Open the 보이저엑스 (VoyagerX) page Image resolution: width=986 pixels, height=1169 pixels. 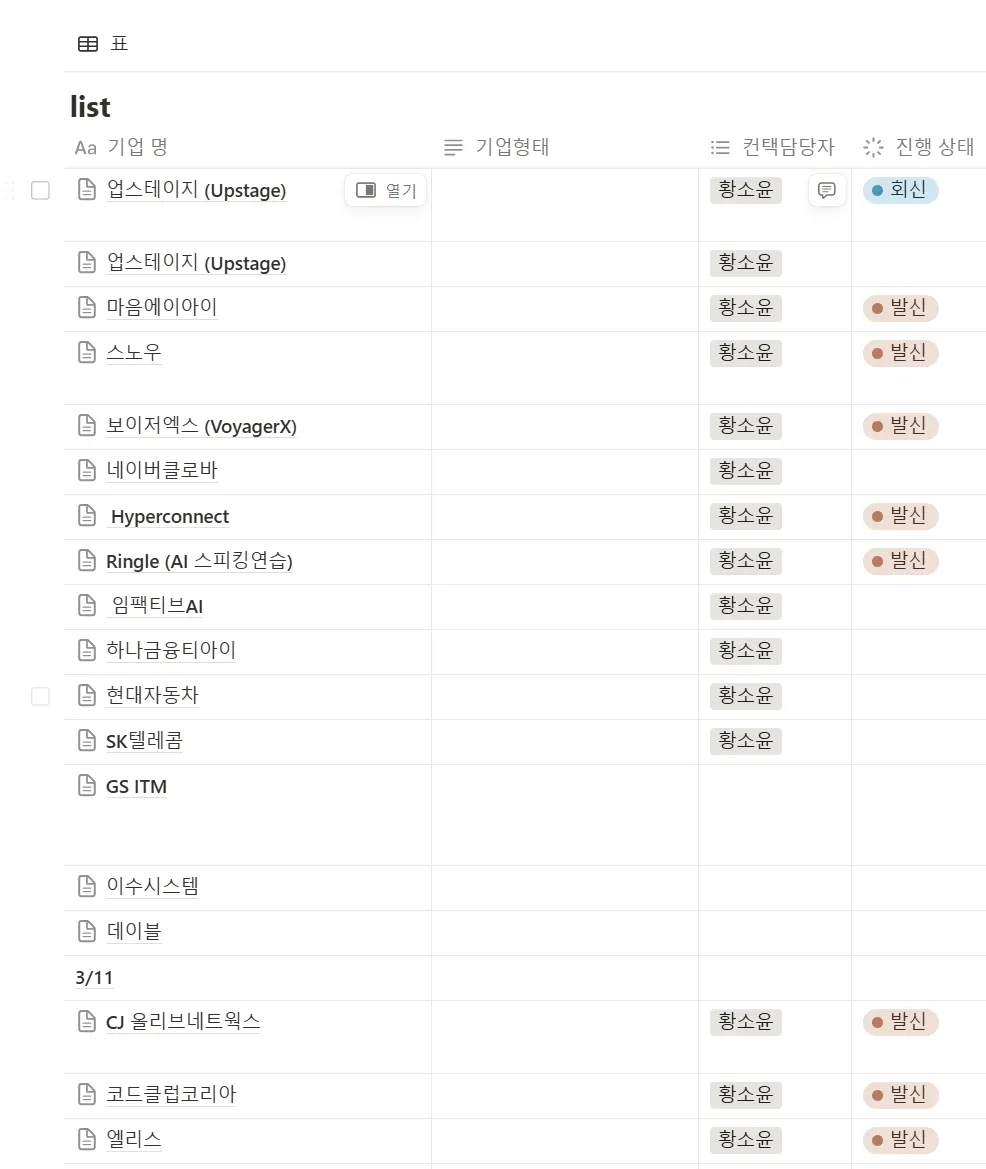tap(201, 426)
